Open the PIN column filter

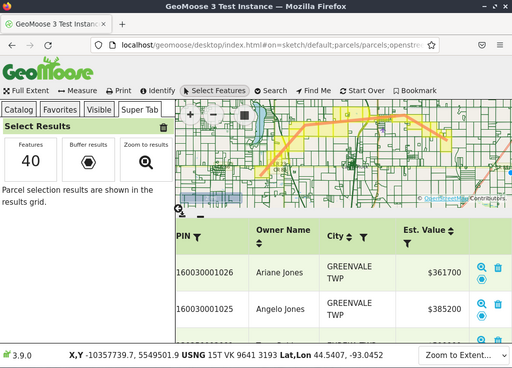click(197, 237)
